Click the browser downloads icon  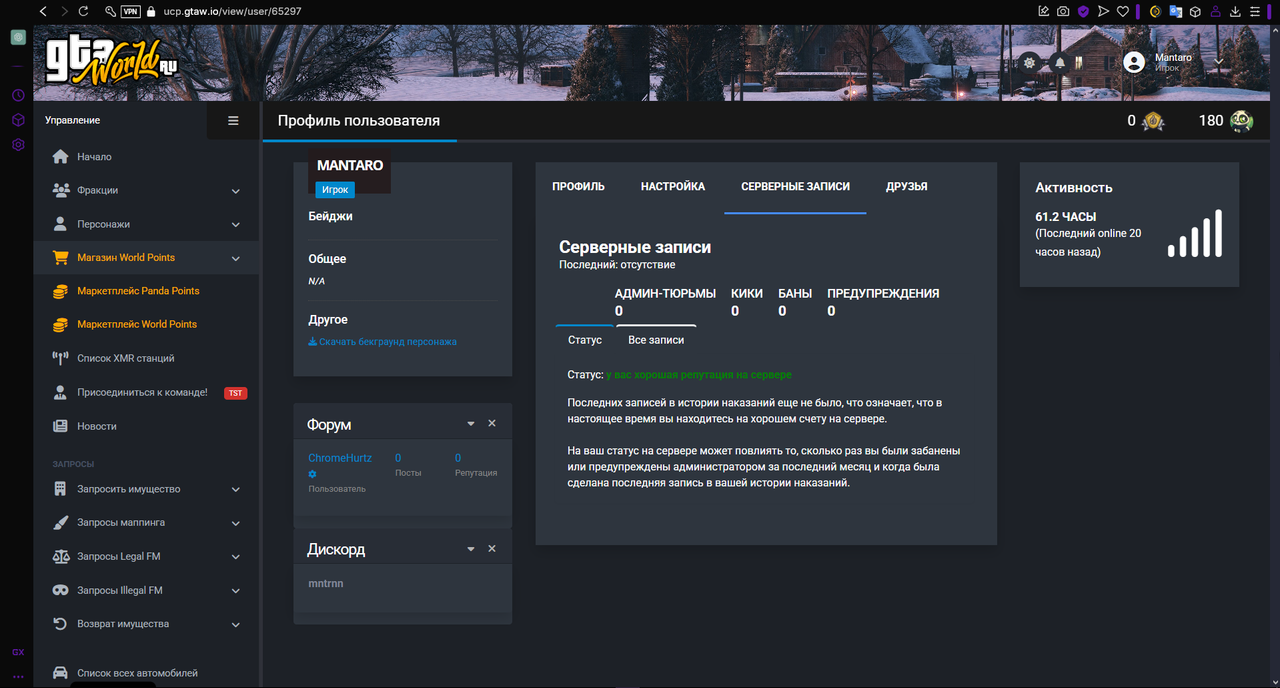pyautogui.click(x=1235, y=12)
